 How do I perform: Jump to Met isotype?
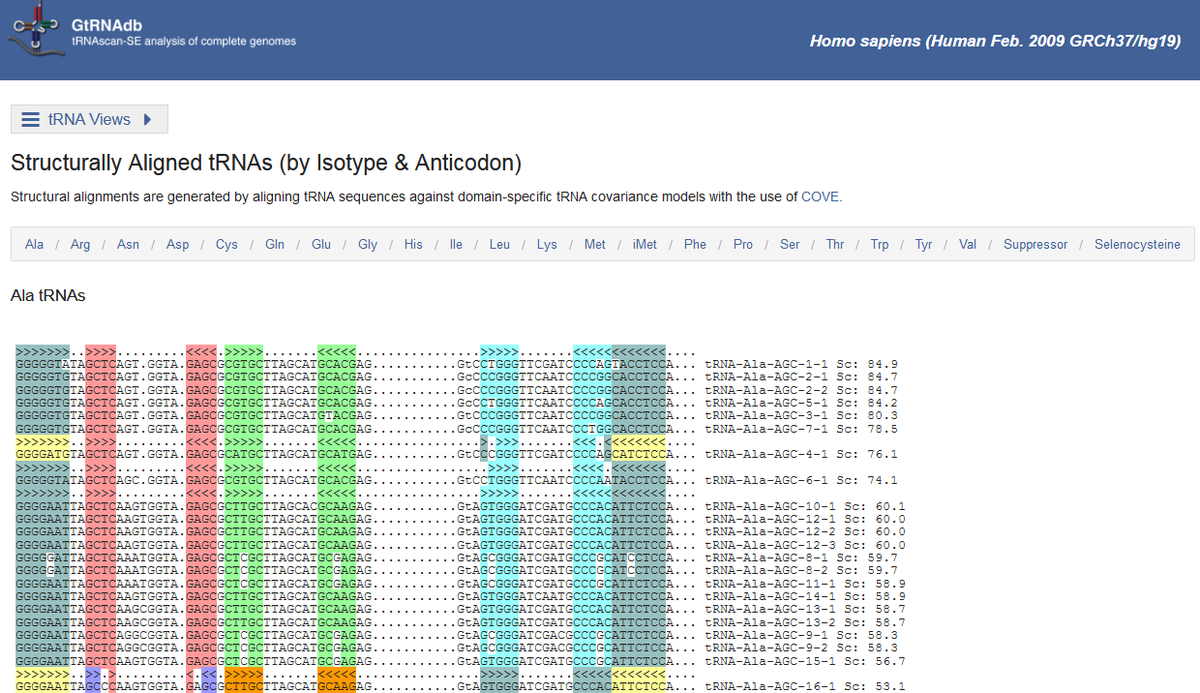click(x=595, y=244)
